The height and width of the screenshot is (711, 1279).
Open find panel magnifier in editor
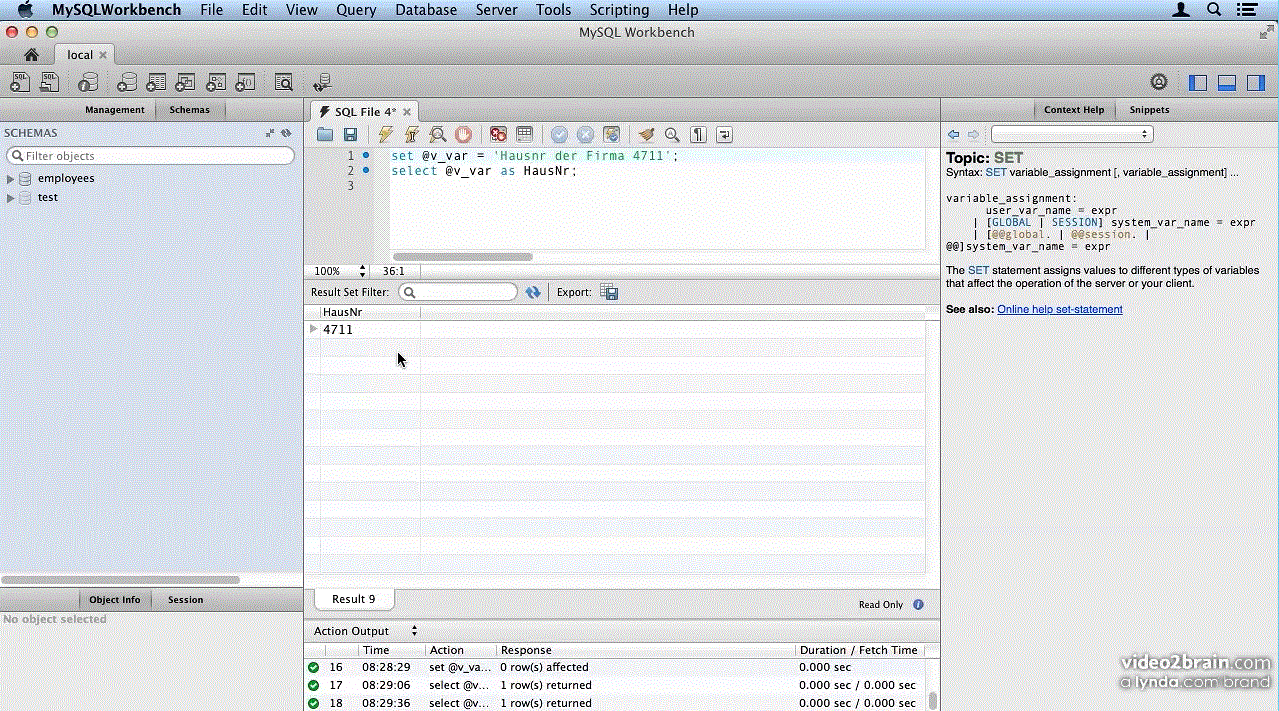(672, 135)
